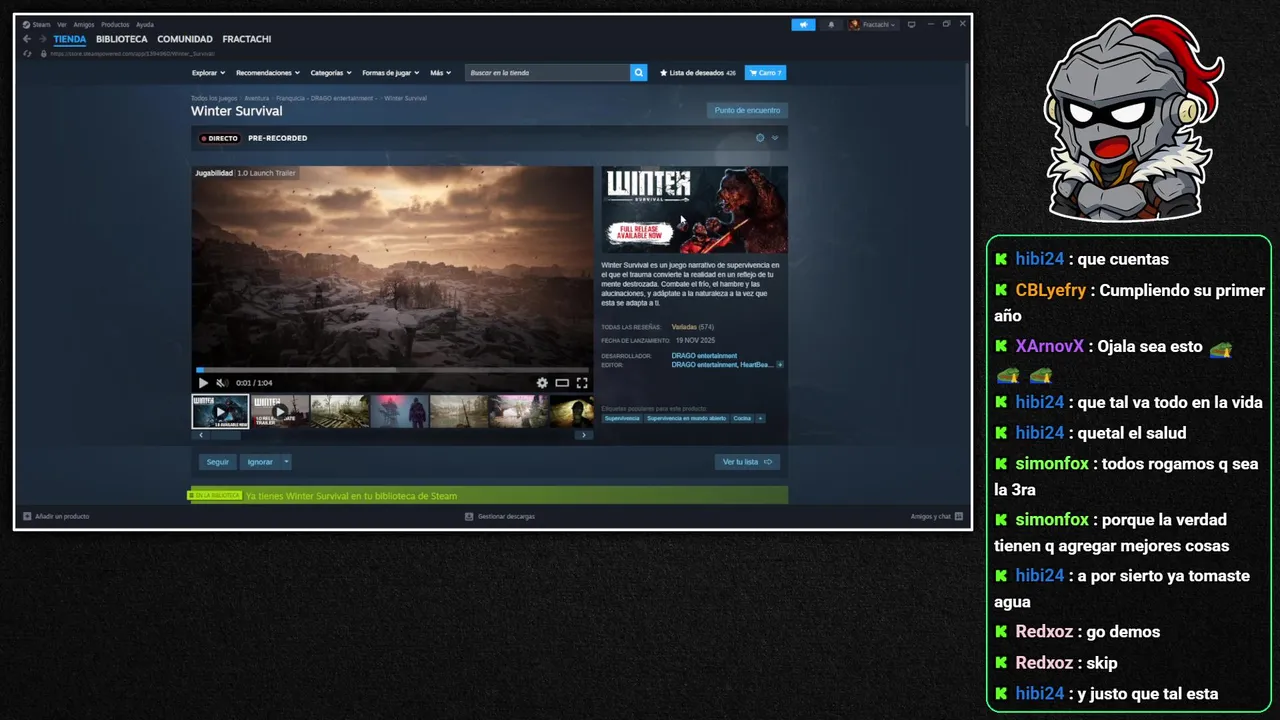Expand the Categorías dropdown
Image resolution: width=1280 pixels, height=720 pixels.
(x=331, y=73)
